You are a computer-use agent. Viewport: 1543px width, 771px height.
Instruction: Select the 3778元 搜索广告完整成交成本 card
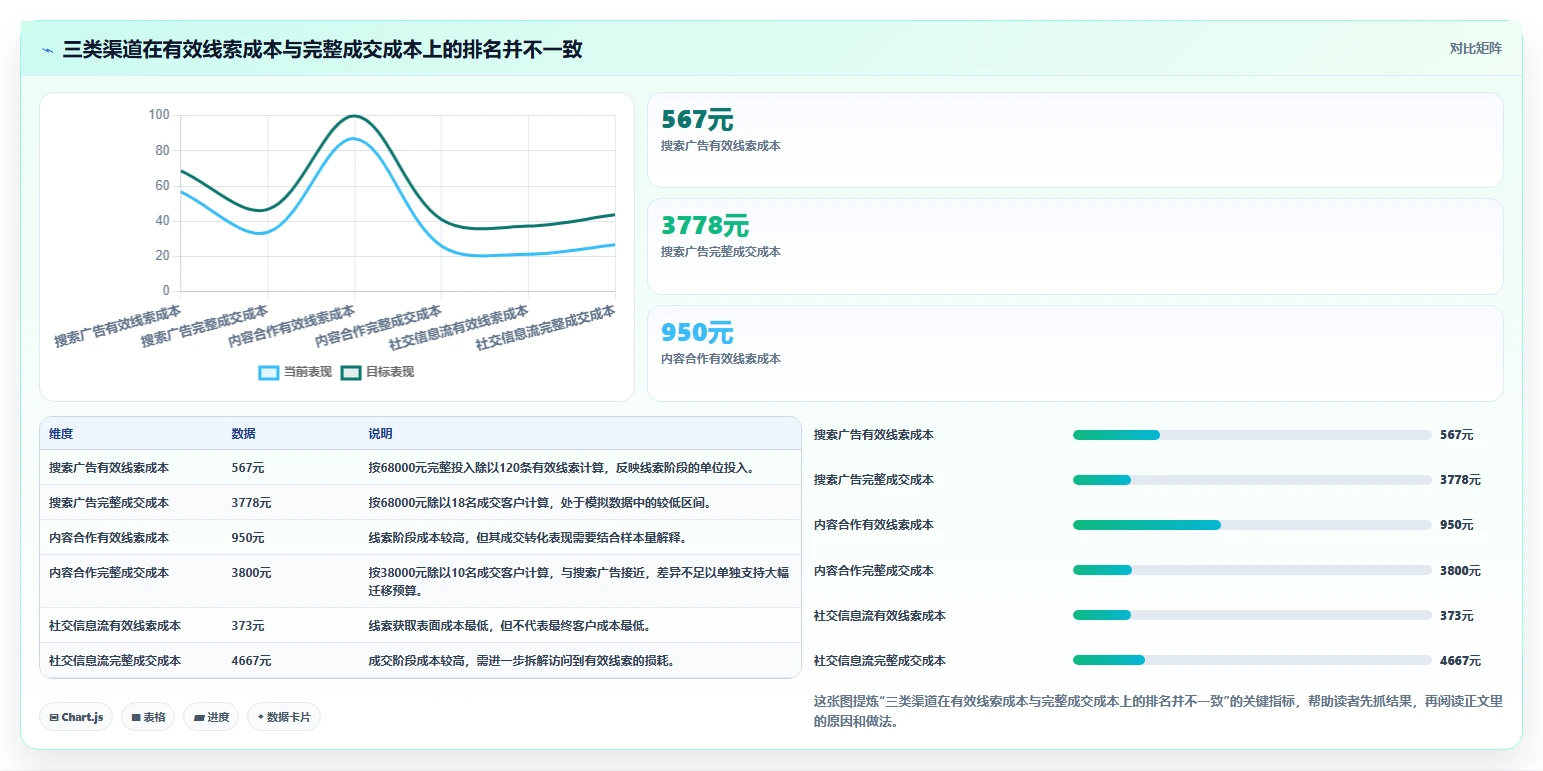click(1075, 246)
